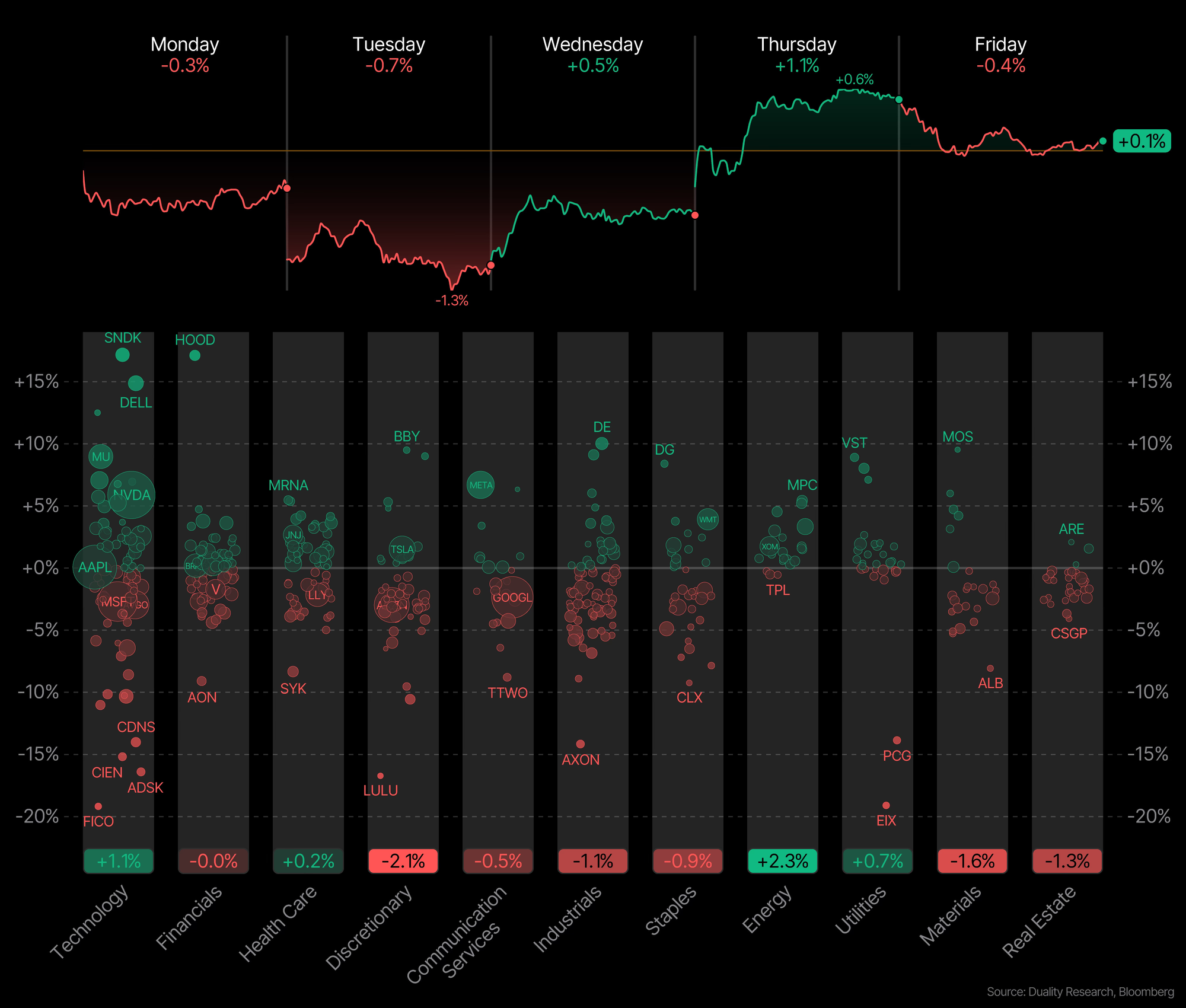The height and width of the screenshot is (1008, 1186).
Task: Click the -1.3% low marker label
Action: (452, 301)
